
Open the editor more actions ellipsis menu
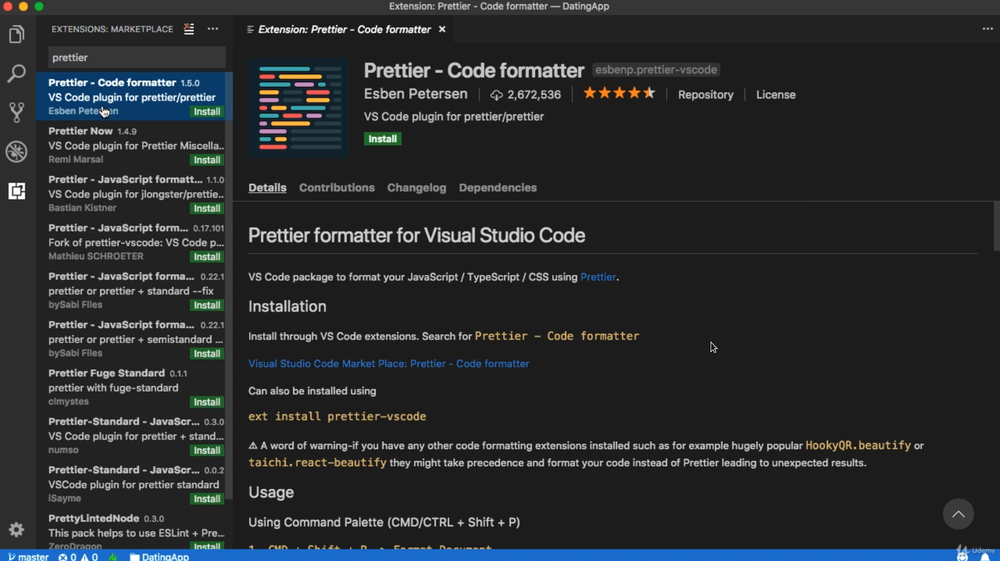tap(987, 29)
